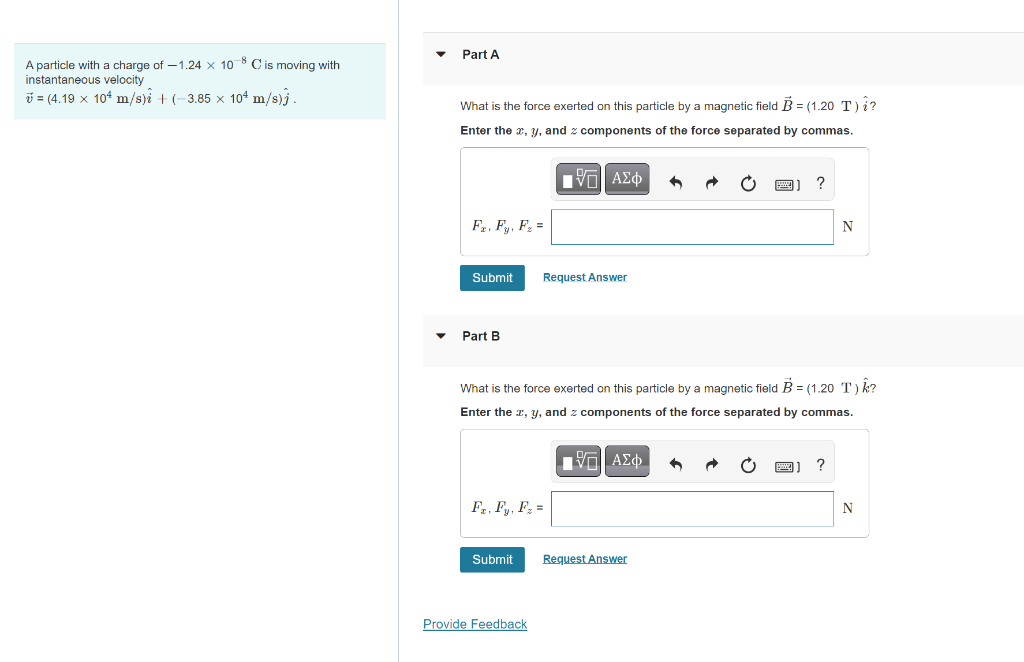Open the Provide Feedback link
Viewport: 1024px width, 662px height.
(x=474, y=623)
